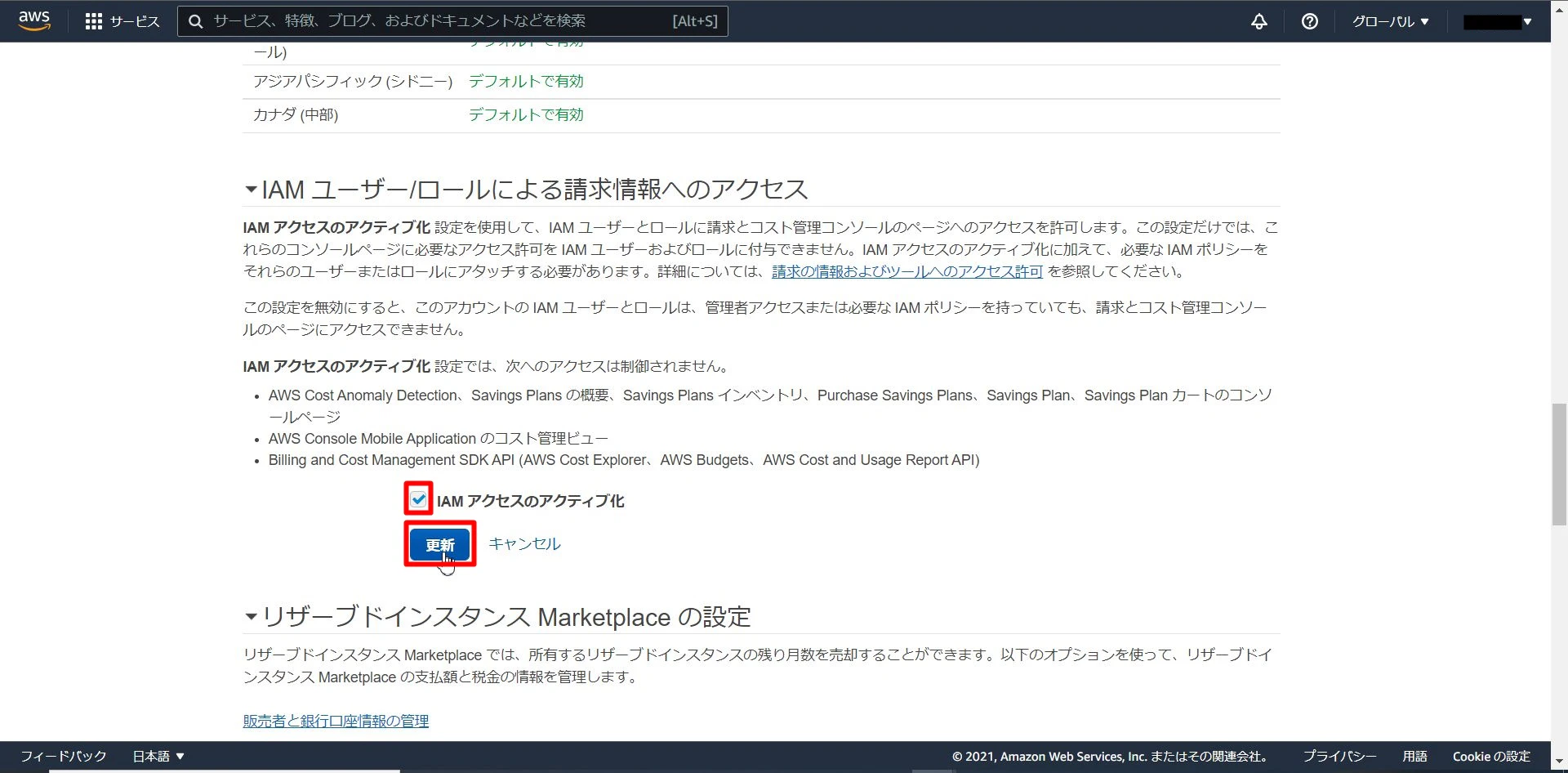Click デフォルトで有効 status for シドニー
Screen dimensions: 1568x773
[526, 82]
